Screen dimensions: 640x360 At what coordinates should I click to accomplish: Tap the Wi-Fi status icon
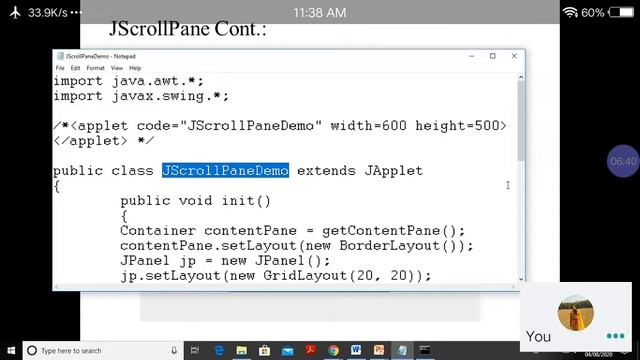(570, 12)
